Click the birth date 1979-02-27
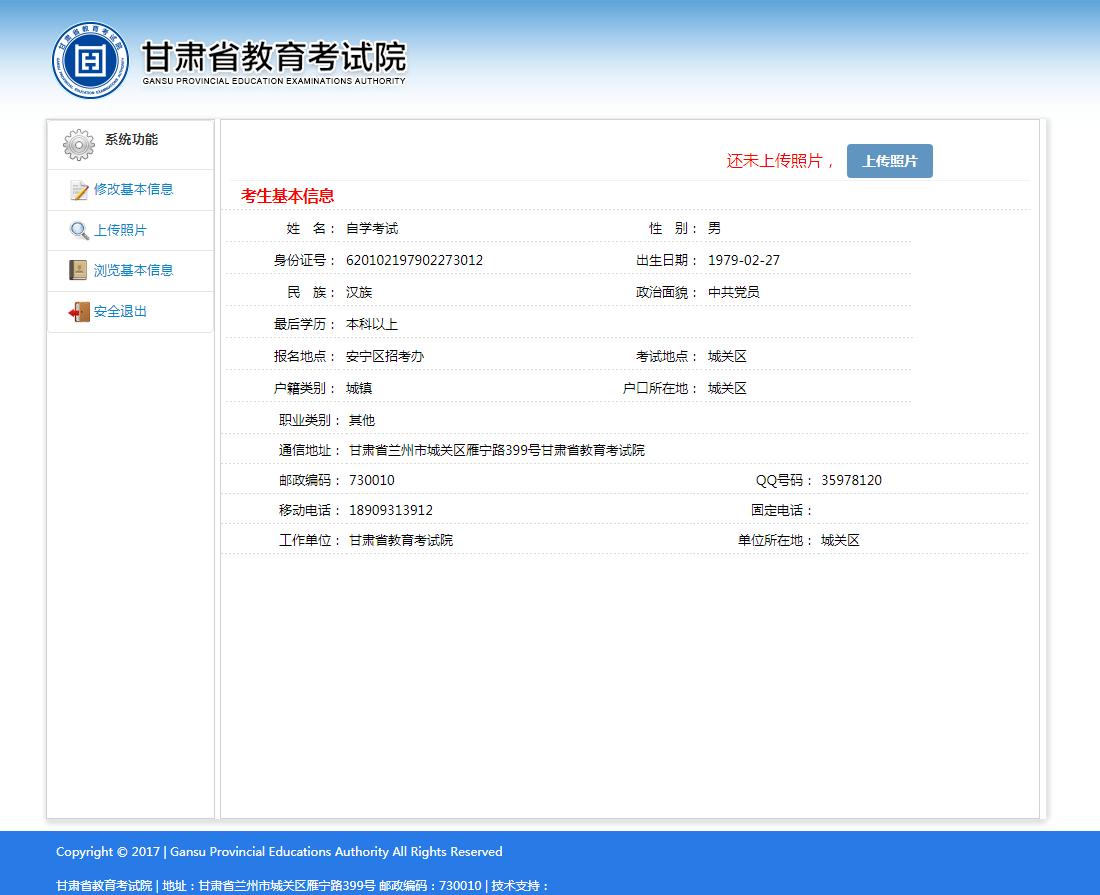Viewport: 1100px width, 895px height. (x=744, y=260)
